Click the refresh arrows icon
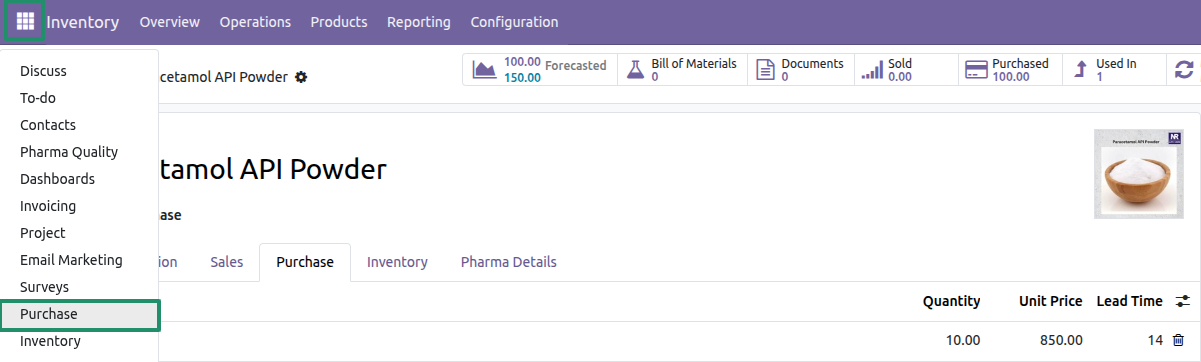The height and width of the screenshot is (362, 1201). tap(1184, 69)
